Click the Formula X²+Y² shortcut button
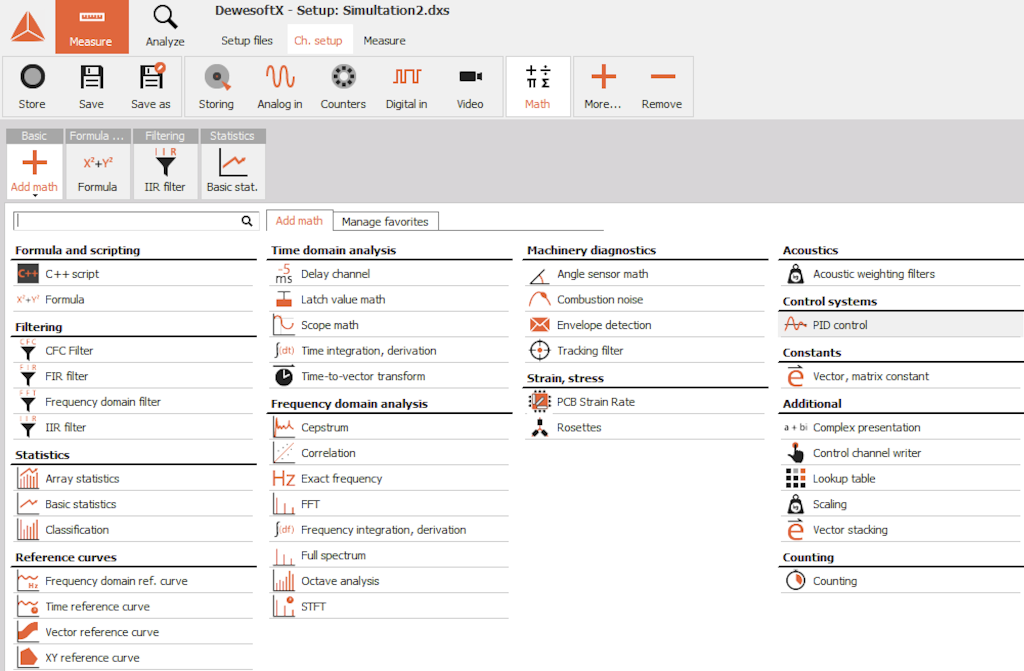This screenshot has width=1024, height=671. (97, 171)
